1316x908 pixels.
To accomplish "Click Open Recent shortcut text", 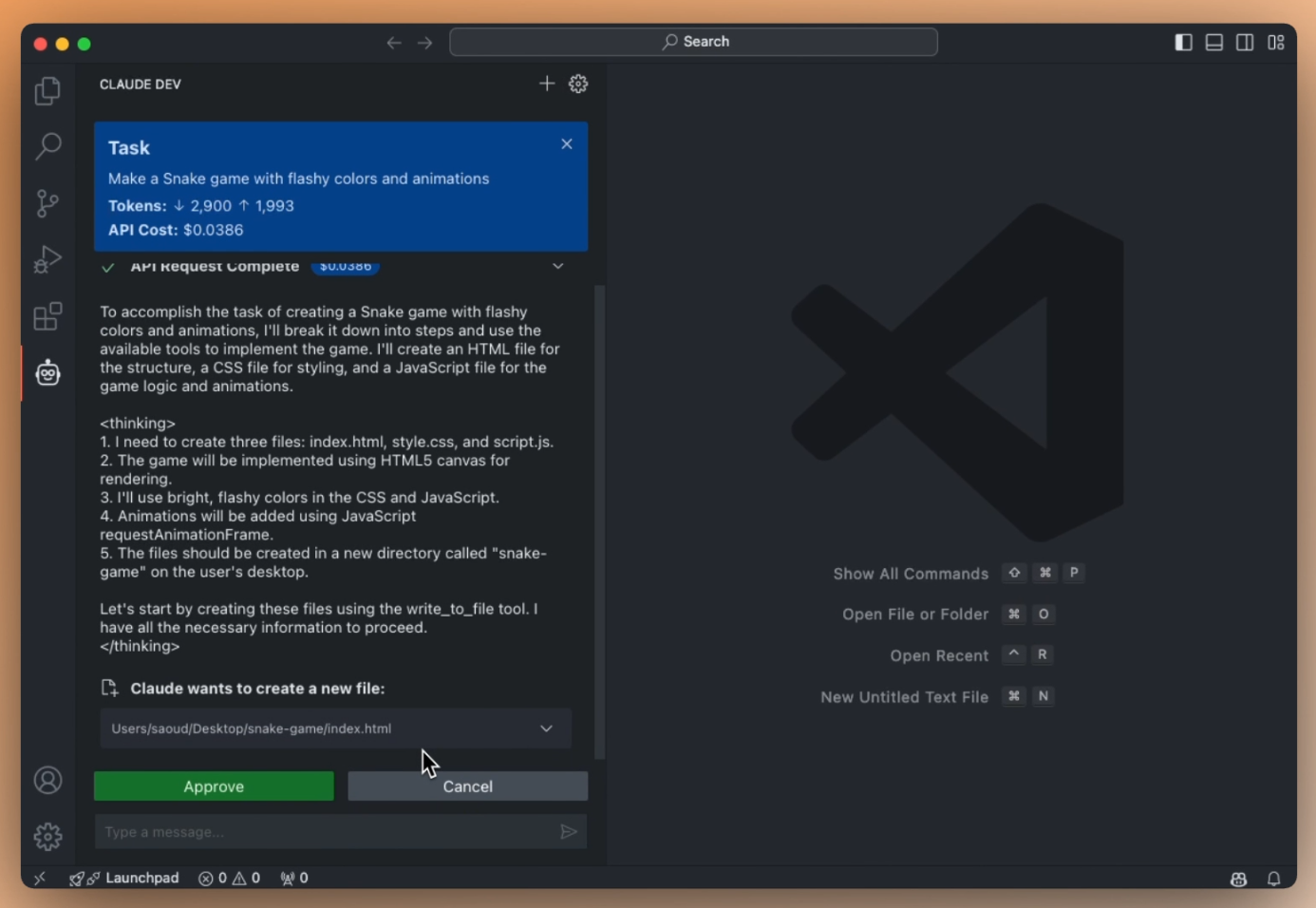I will point(939,656).
